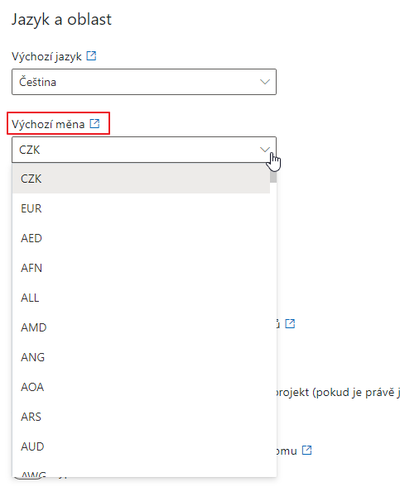Open help link icon beside Výchozí měna
This screenshot has height=501, width=400.
(95, 124)
